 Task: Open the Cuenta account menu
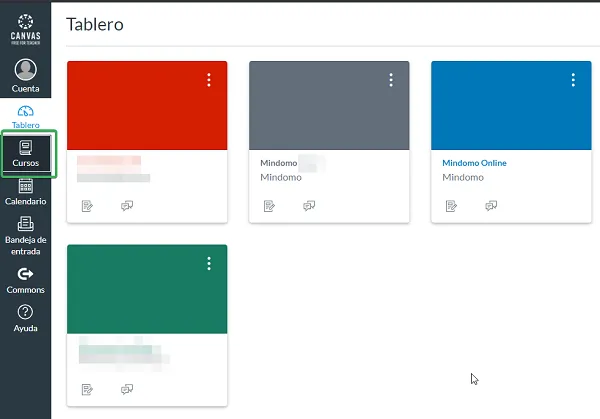coord(25,75)
